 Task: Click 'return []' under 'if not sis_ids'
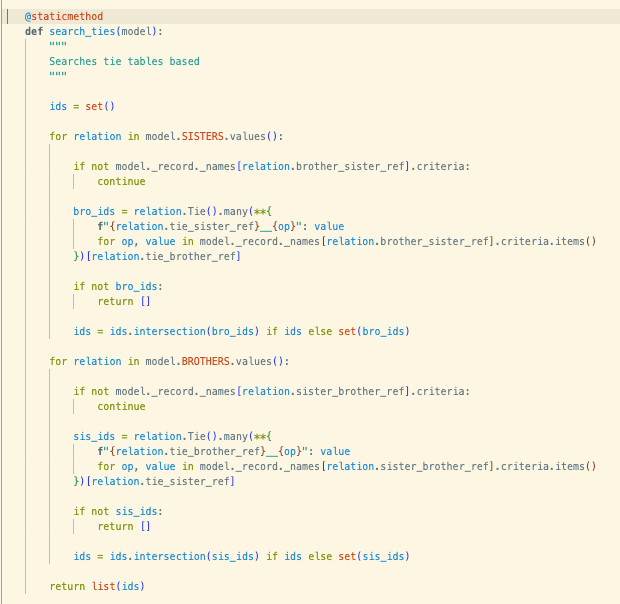(x=124, y=527)
